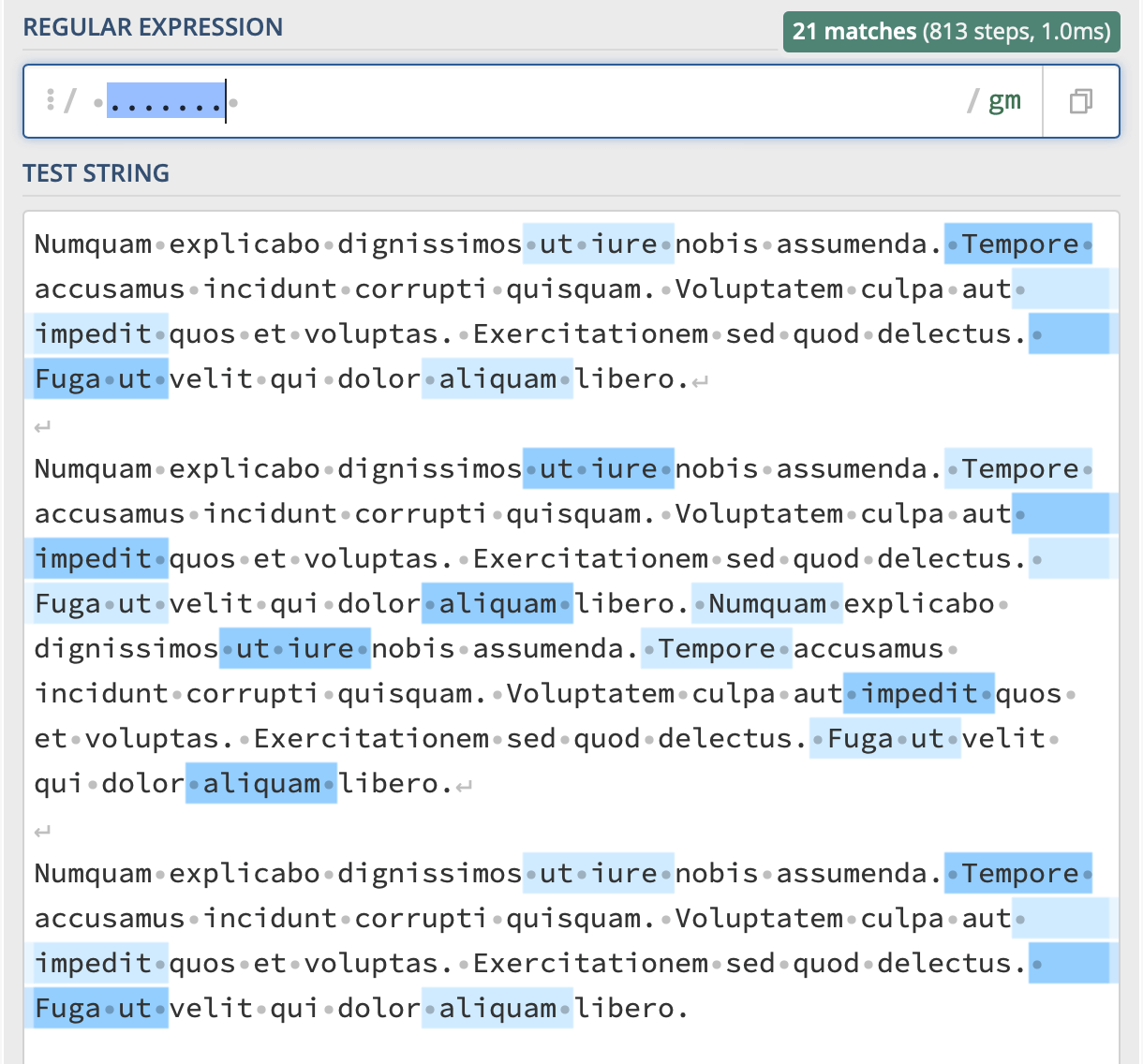Click the TEST STRING section heading

(x=96, y=173)
